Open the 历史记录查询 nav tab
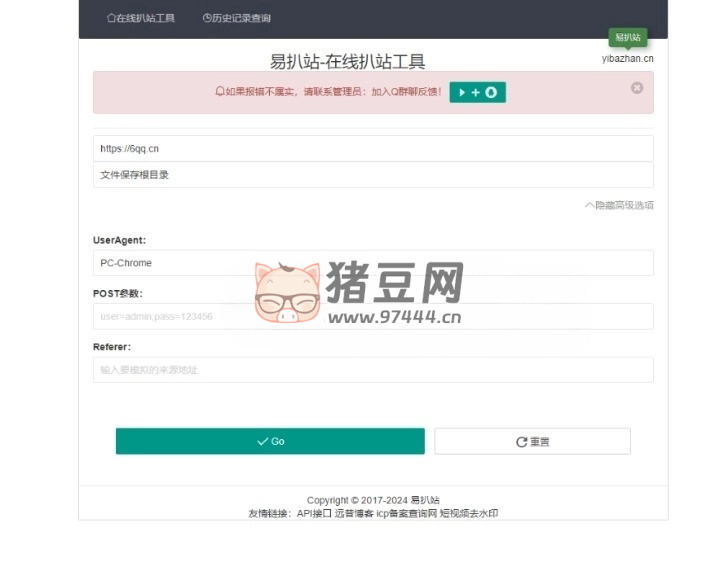The image size is (720, 584). tap(236, 18)
